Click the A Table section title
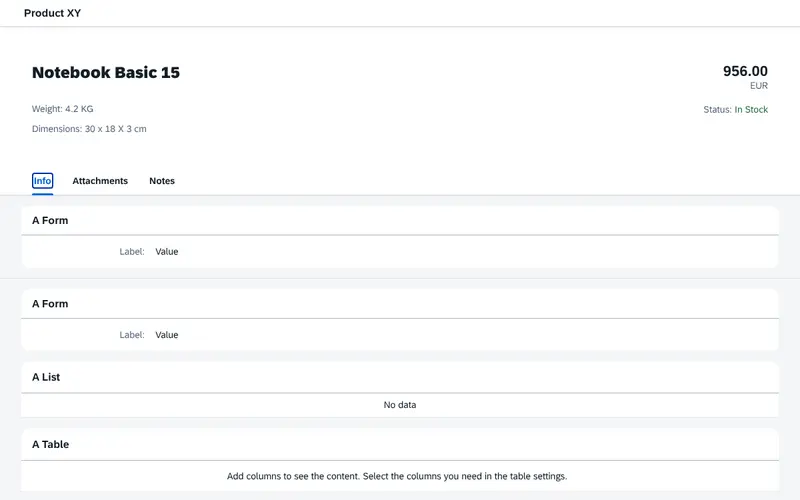Viewport: 800px width, 500px height. (x=50, y=444)
